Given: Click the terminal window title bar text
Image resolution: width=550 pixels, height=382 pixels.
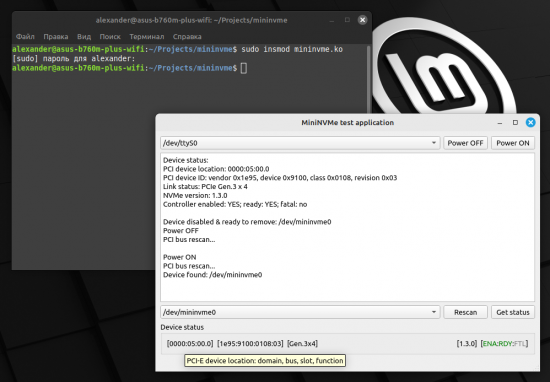Looking at the screenshot, I should [x=192, y=20].
